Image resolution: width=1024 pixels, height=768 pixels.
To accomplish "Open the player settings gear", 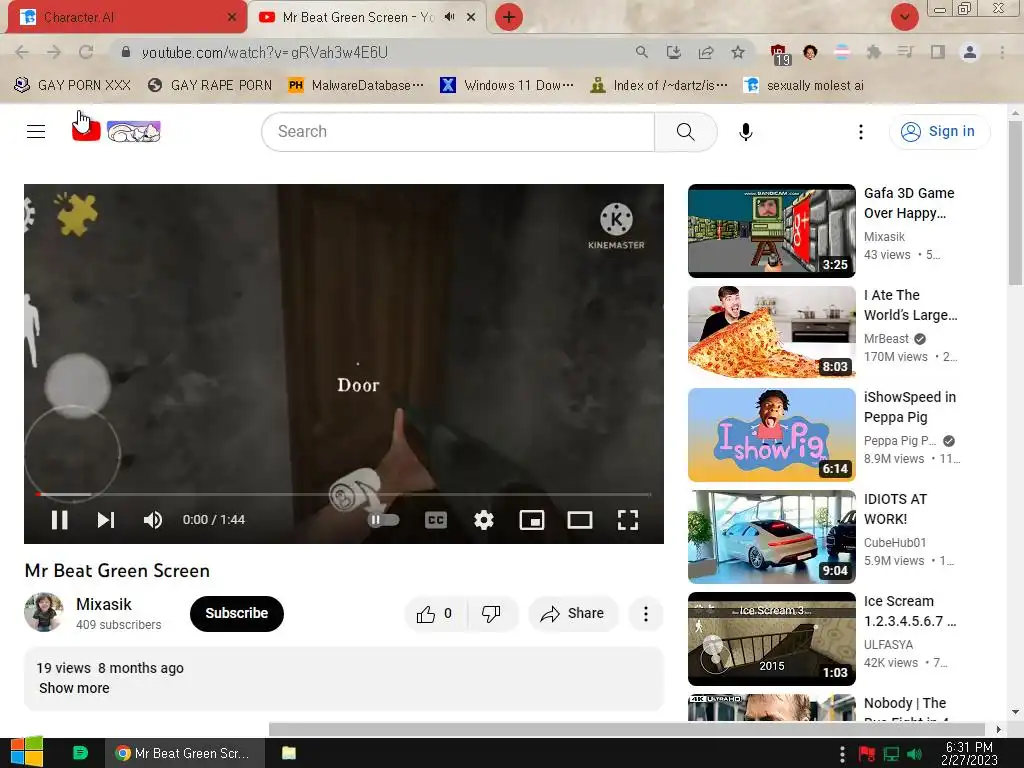I will pos(483,520).
